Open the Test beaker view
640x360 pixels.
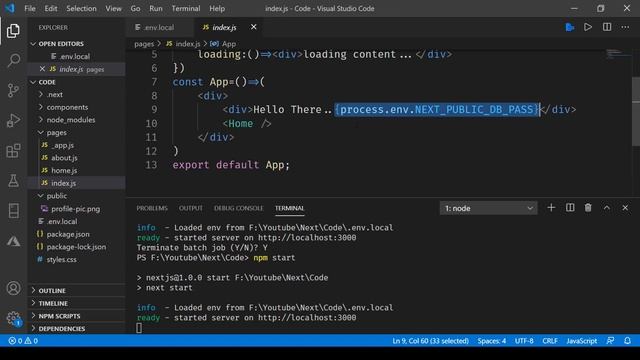point(13,180)
